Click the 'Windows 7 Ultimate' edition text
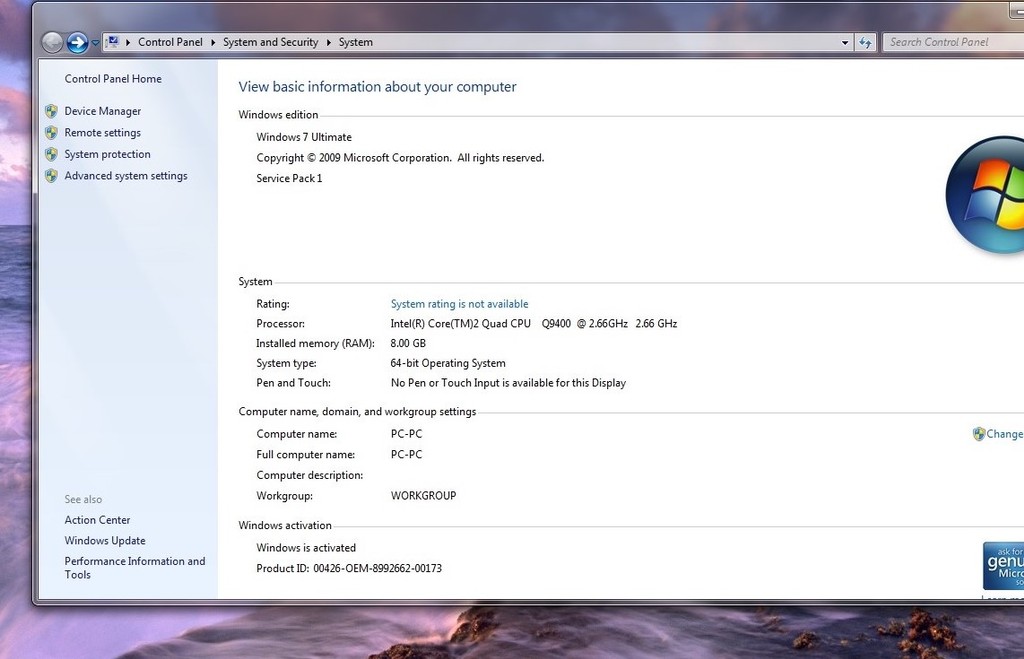Screen dimensions: 1024x659 [304, 137]
